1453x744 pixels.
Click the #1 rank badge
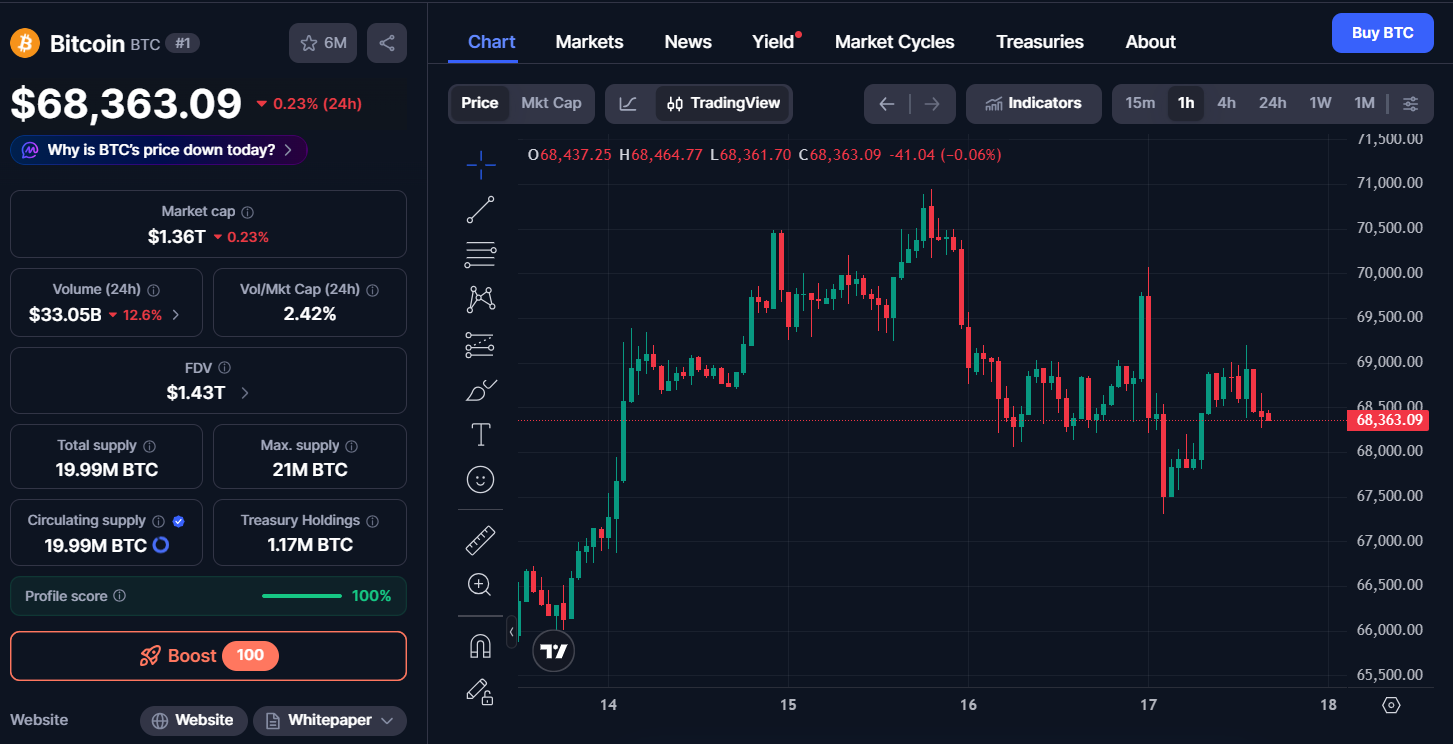(181, 43)
